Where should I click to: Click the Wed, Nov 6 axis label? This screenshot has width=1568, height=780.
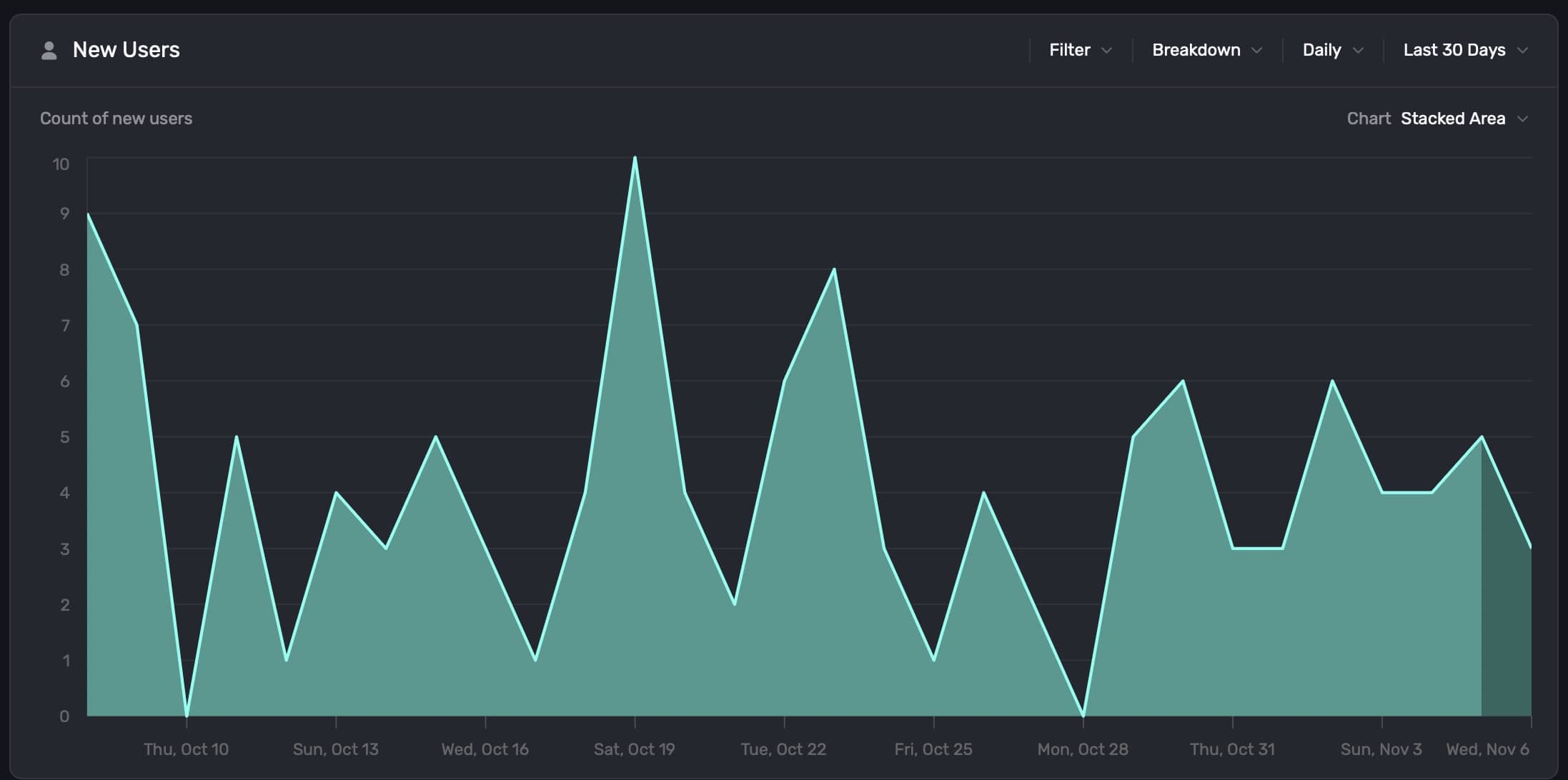point(1487,749)
